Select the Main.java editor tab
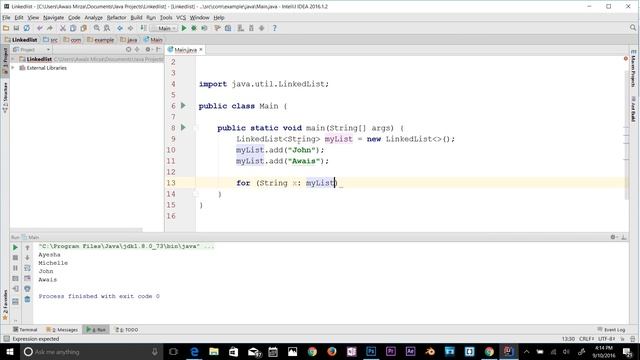Screen dimensions: 640x360 (185, 50)
